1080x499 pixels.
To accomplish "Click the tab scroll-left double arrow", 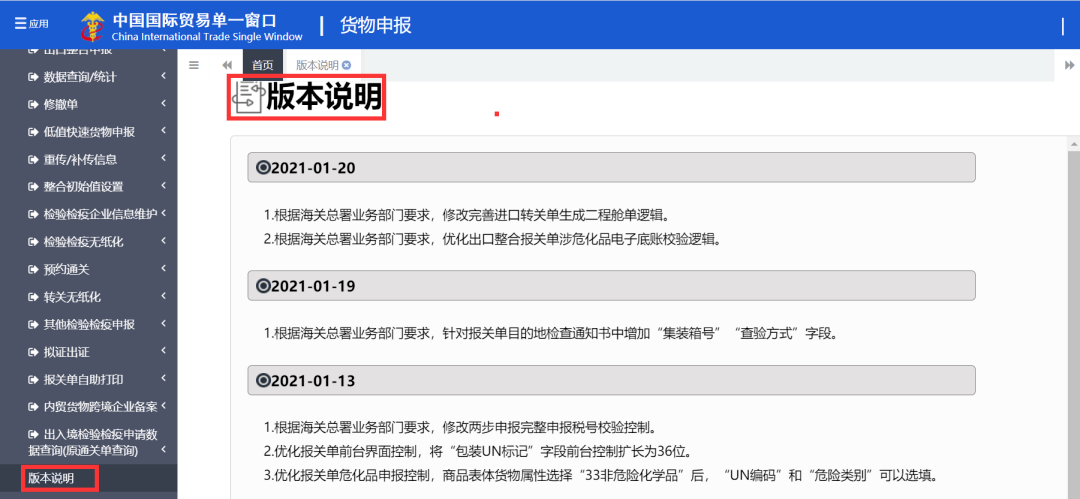I will (227, 65).
